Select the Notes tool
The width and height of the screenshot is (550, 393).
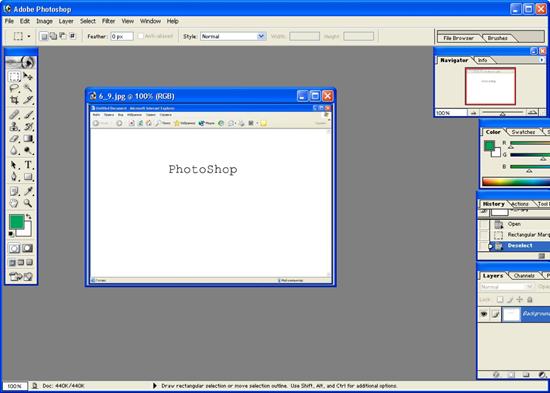point(14,191)
